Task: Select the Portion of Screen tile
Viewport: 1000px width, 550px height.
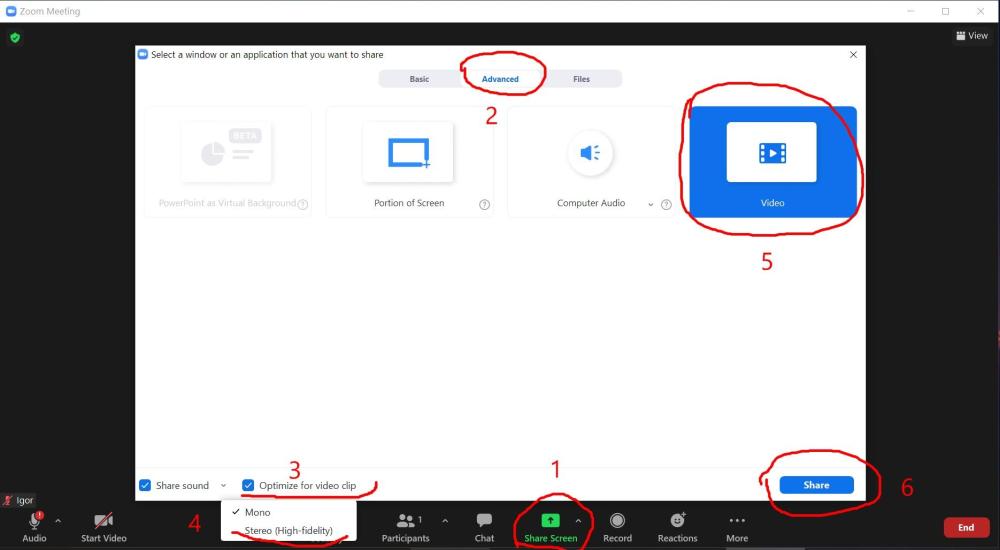Action: (x=408, y=162)
